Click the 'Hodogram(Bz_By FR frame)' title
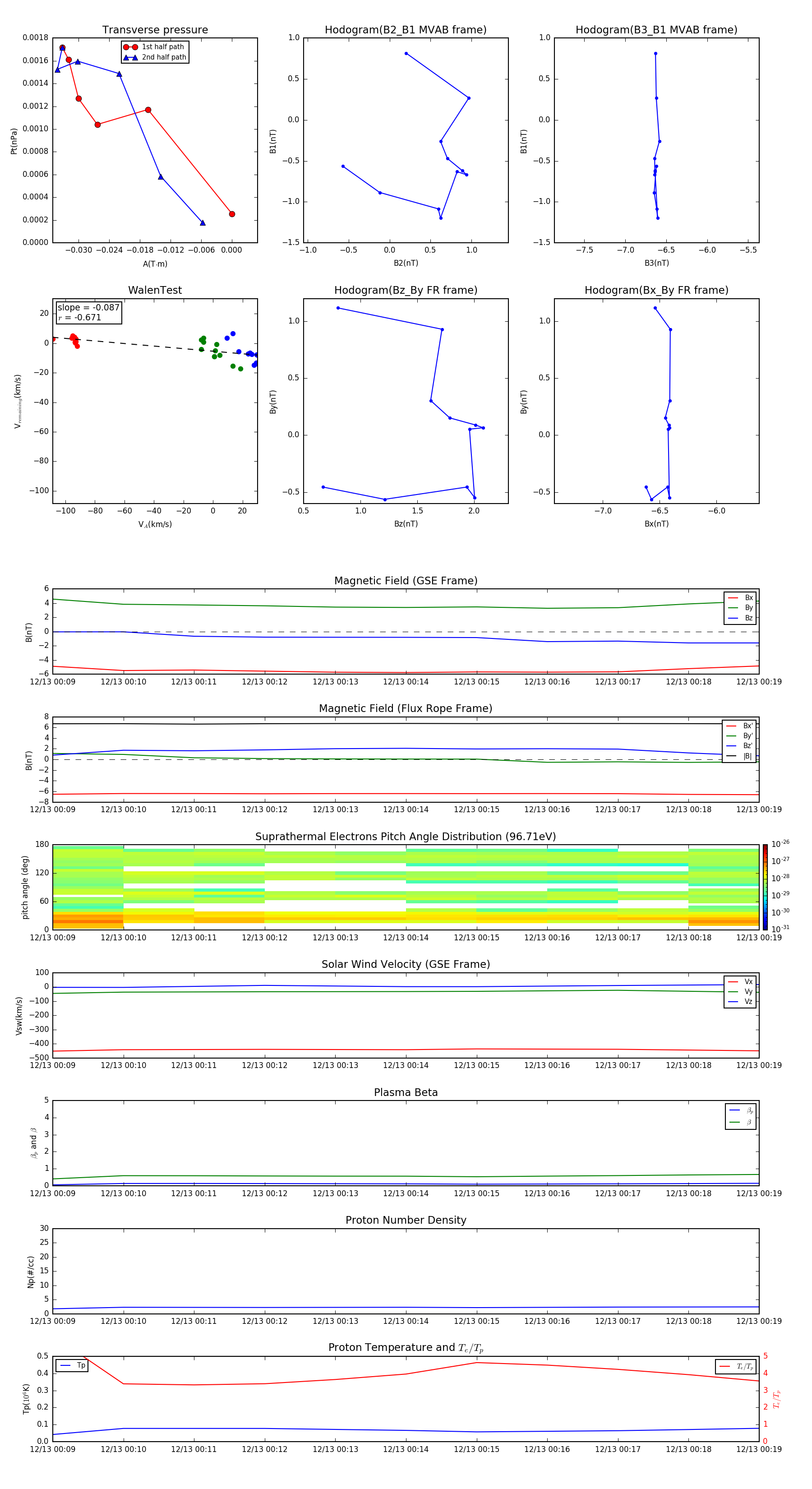The image size is (812, 1489). [406, 290]
